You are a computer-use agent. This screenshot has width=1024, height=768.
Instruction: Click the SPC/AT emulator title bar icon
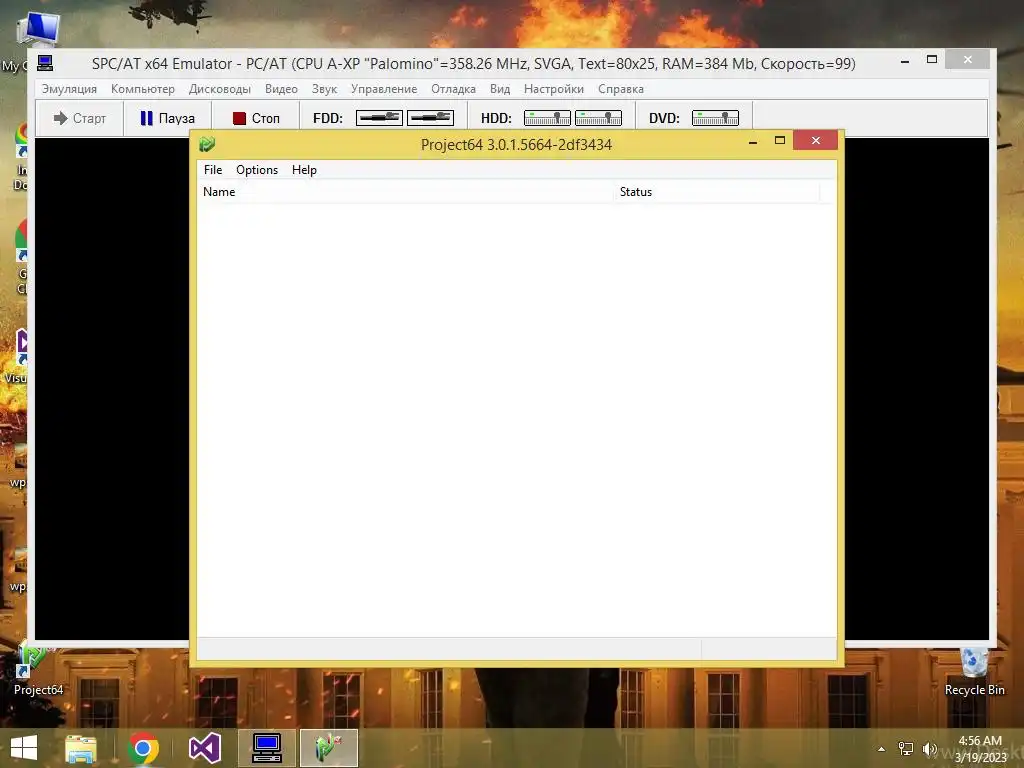pyautogui.click(x=45, y=63)
